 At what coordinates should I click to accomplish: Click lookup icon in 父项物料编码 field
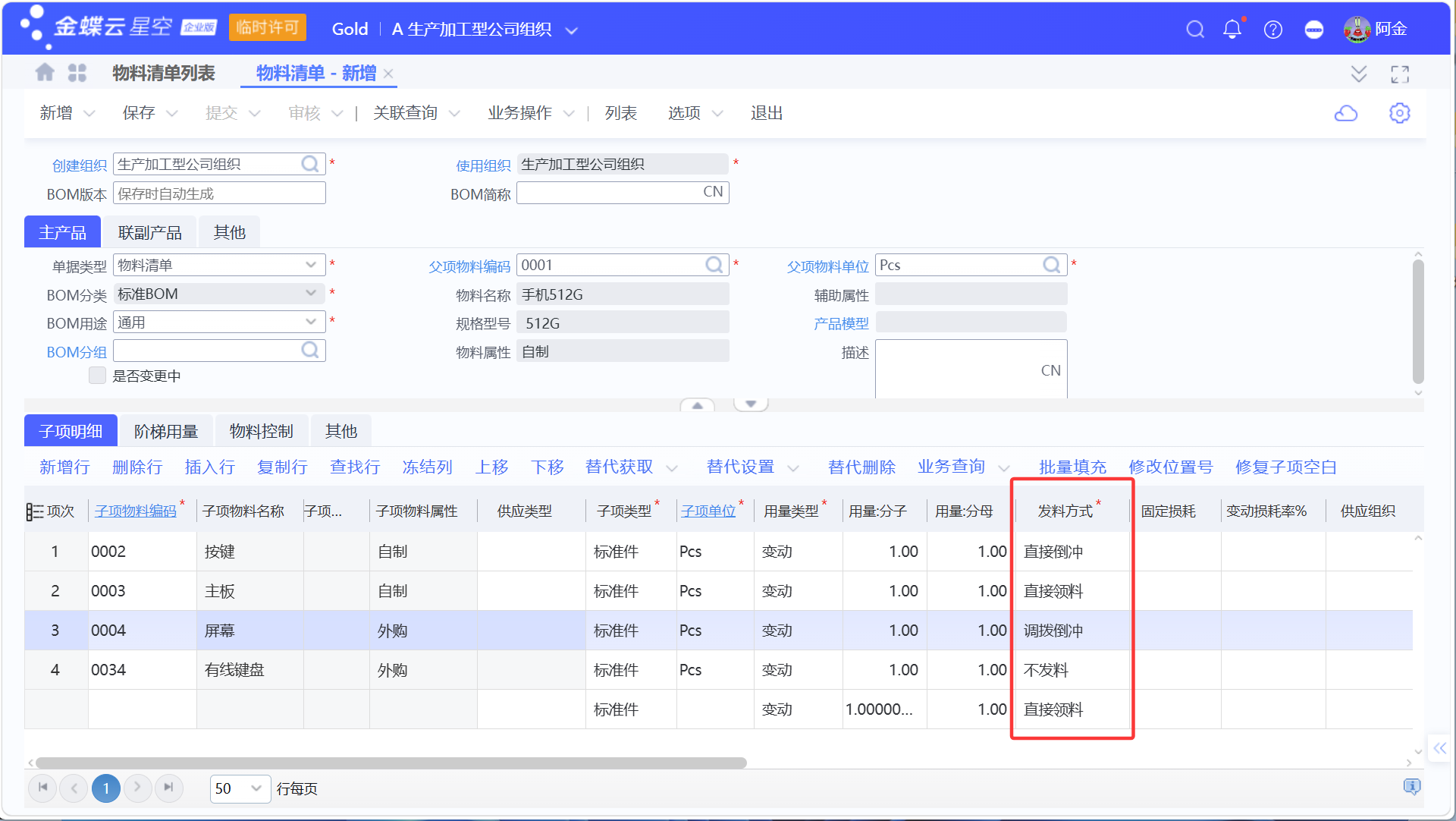(x=714, y=265)
